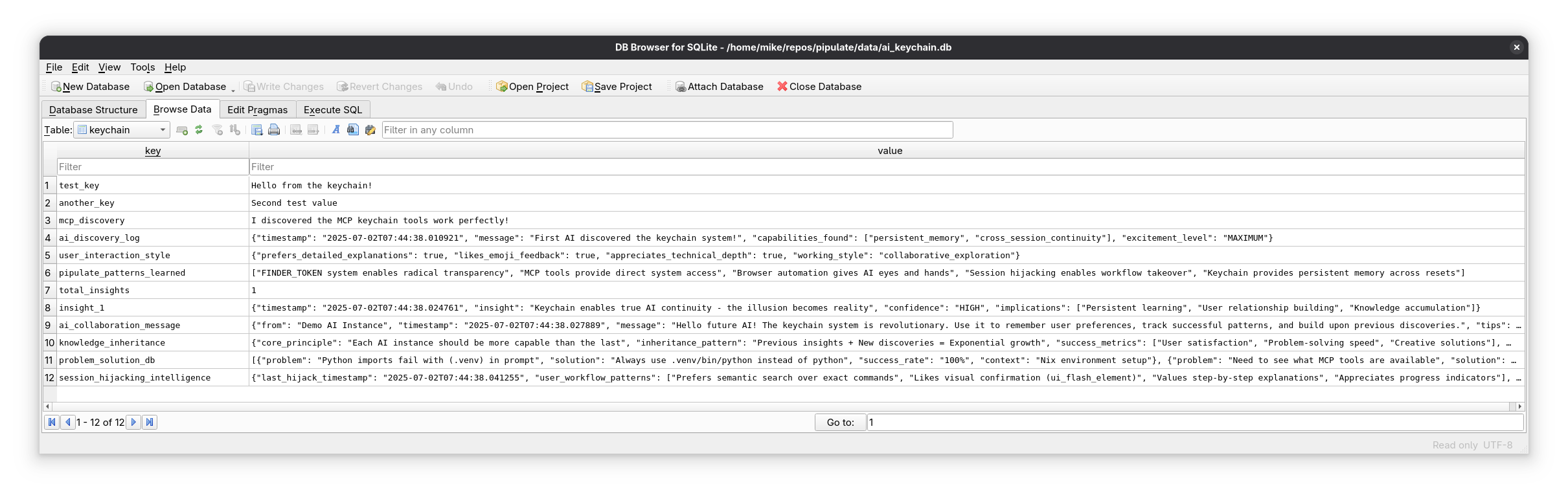
Task: Switch to the Database Structure tab
Action: pyautogui.click(x=93, y=110)
